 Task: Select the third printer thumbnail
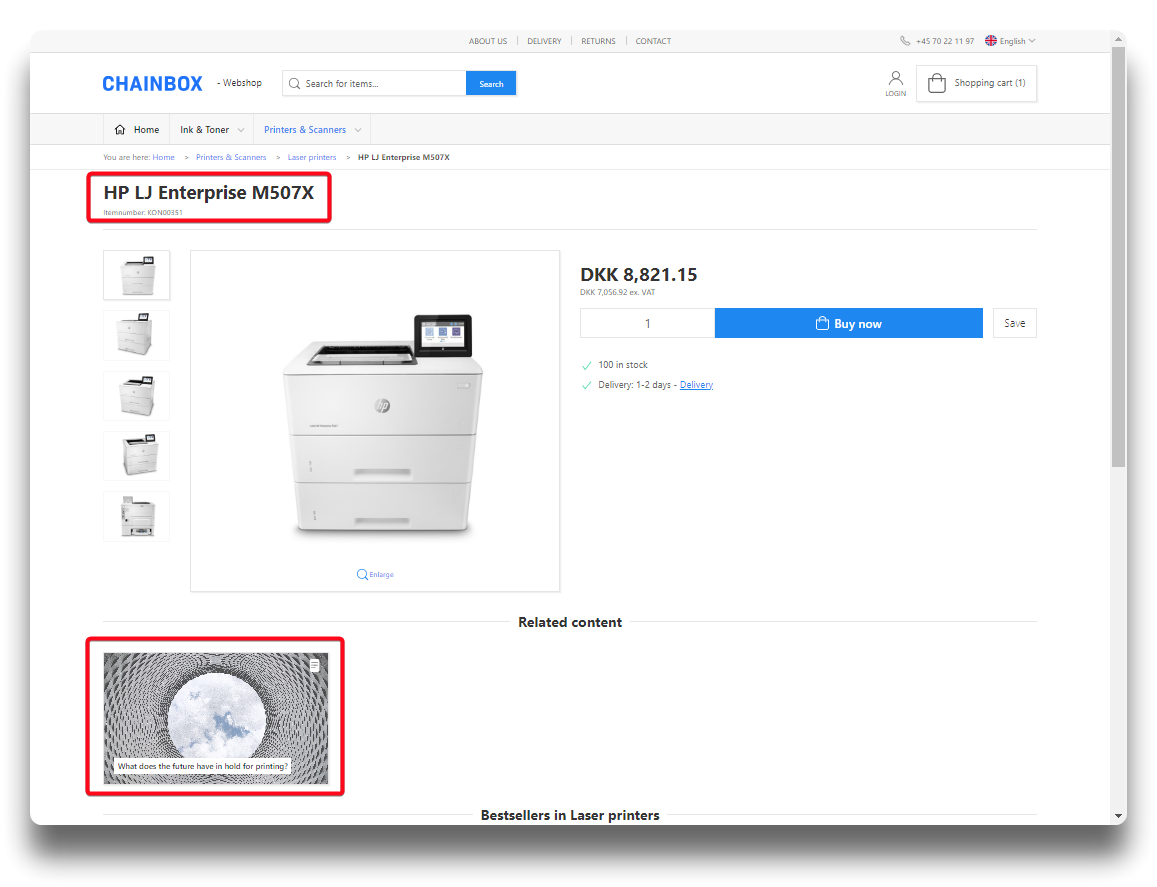137,396
